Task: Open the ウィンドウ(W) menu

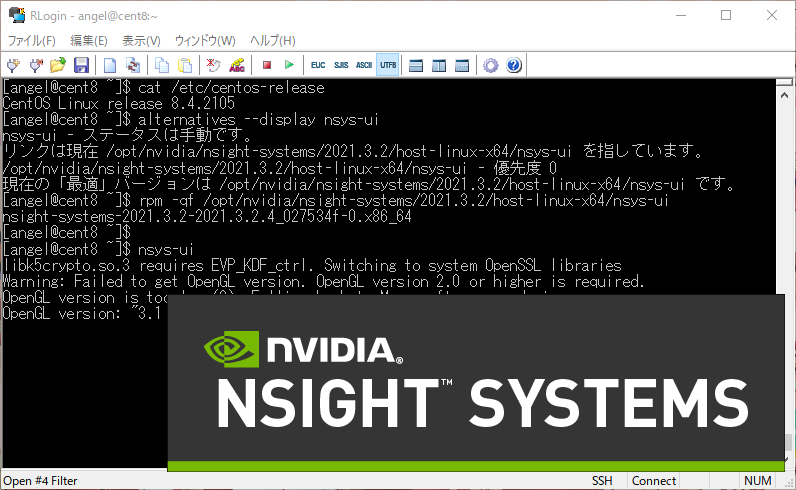Action: 205,41
